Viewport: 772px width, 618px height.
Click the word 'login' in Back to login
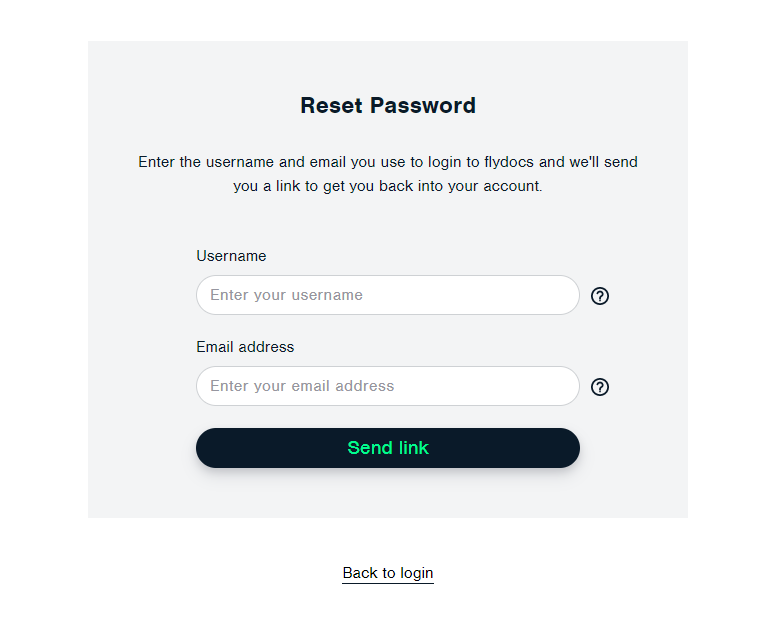coord(417,573)
